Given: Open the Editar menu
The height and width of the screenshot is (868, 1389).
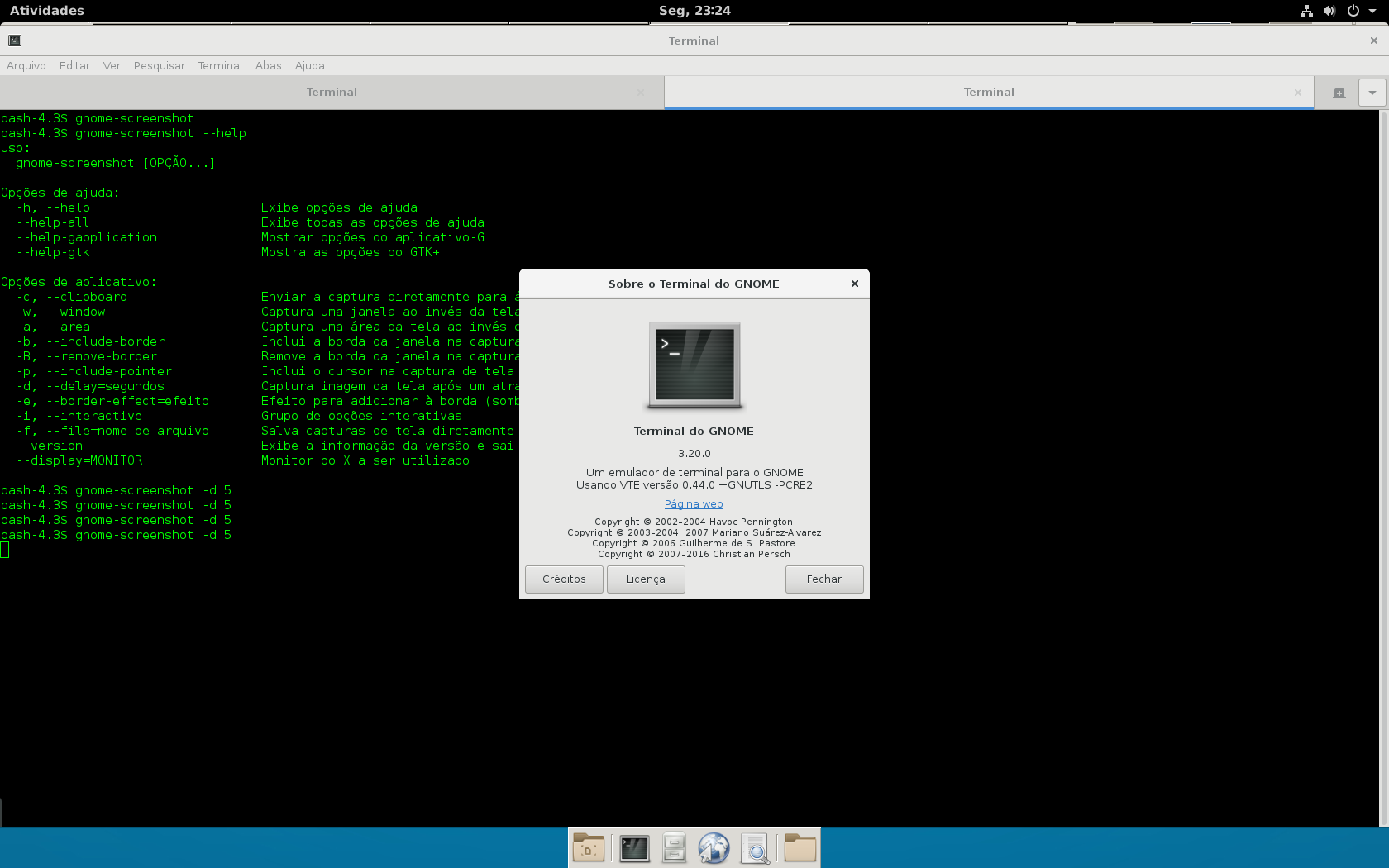Looking at the screenshot, I should point(74,65).
